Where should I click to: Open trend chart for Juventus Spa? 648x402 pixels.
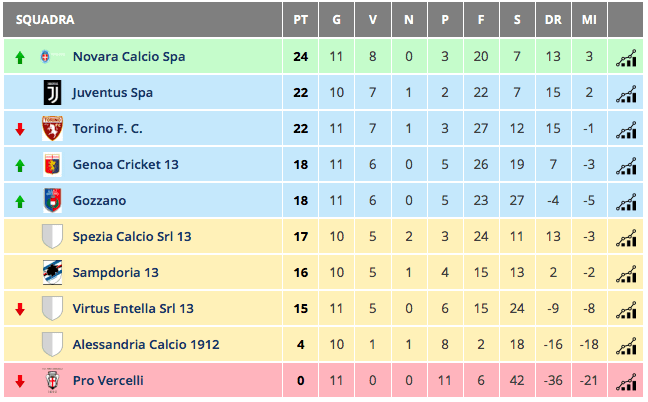626,93
